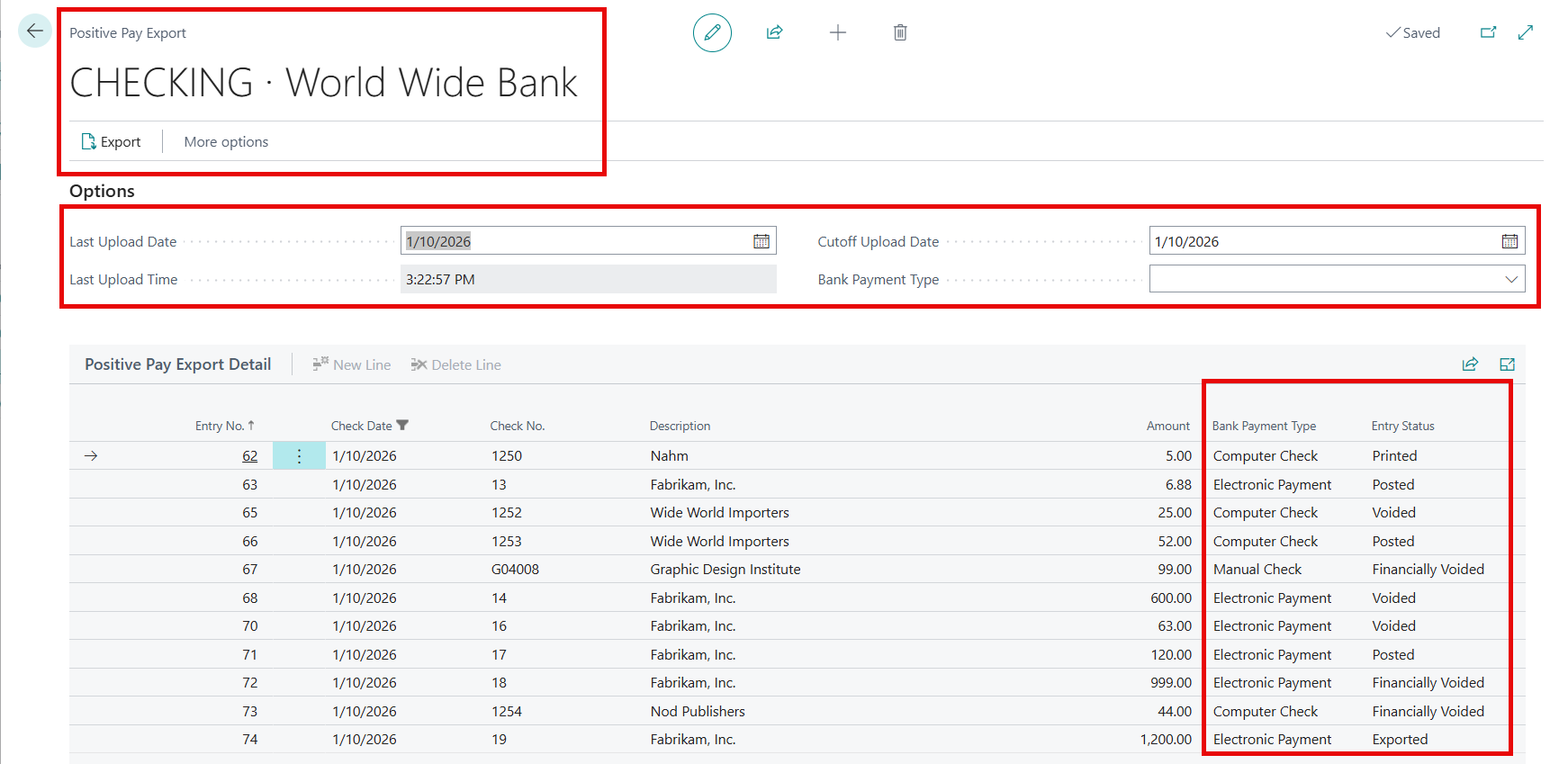1568x764 pixels.
Task: Click the Saved status indicator
Action: pyautogui.click(x=1413, y=32)
